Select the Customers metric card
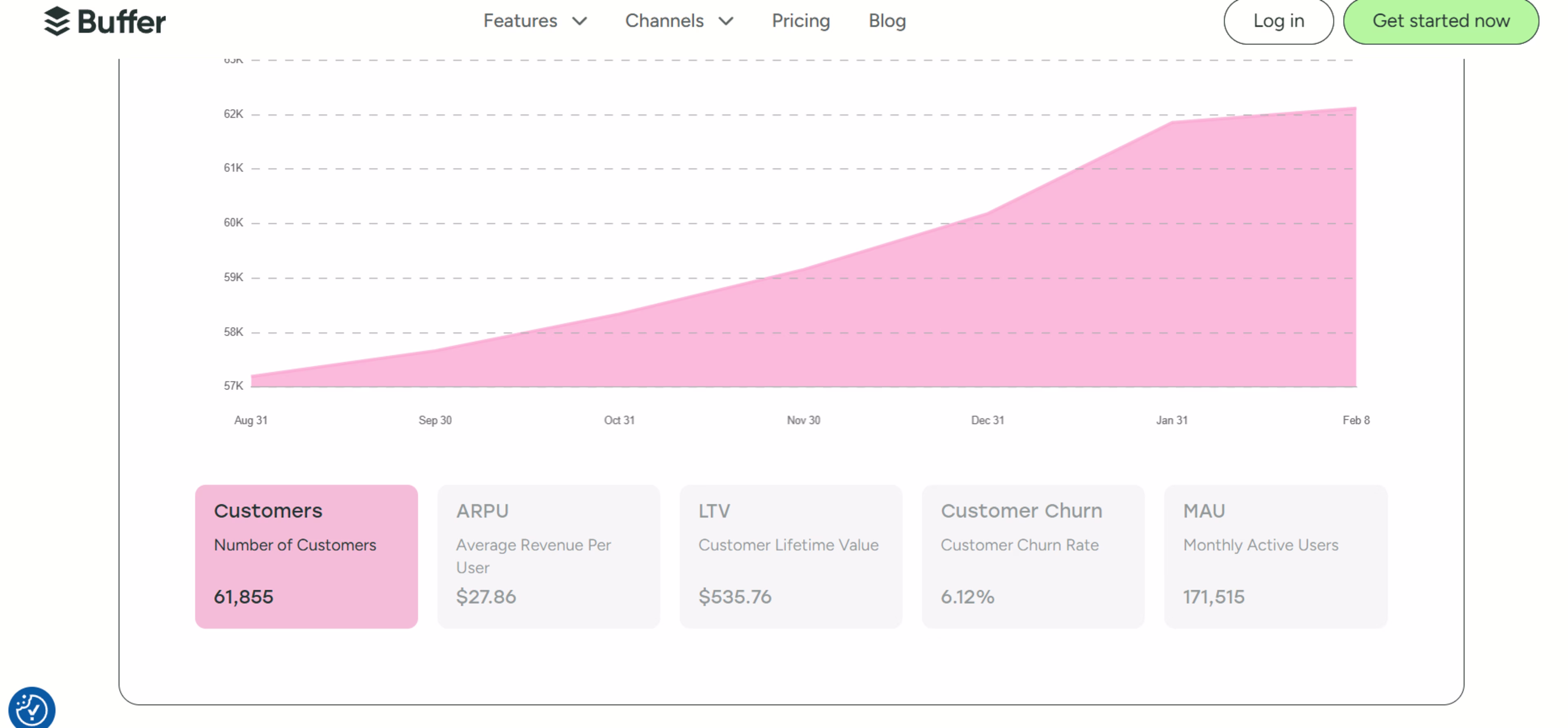This screenshot has height=728, width=1568. (306, 556)
